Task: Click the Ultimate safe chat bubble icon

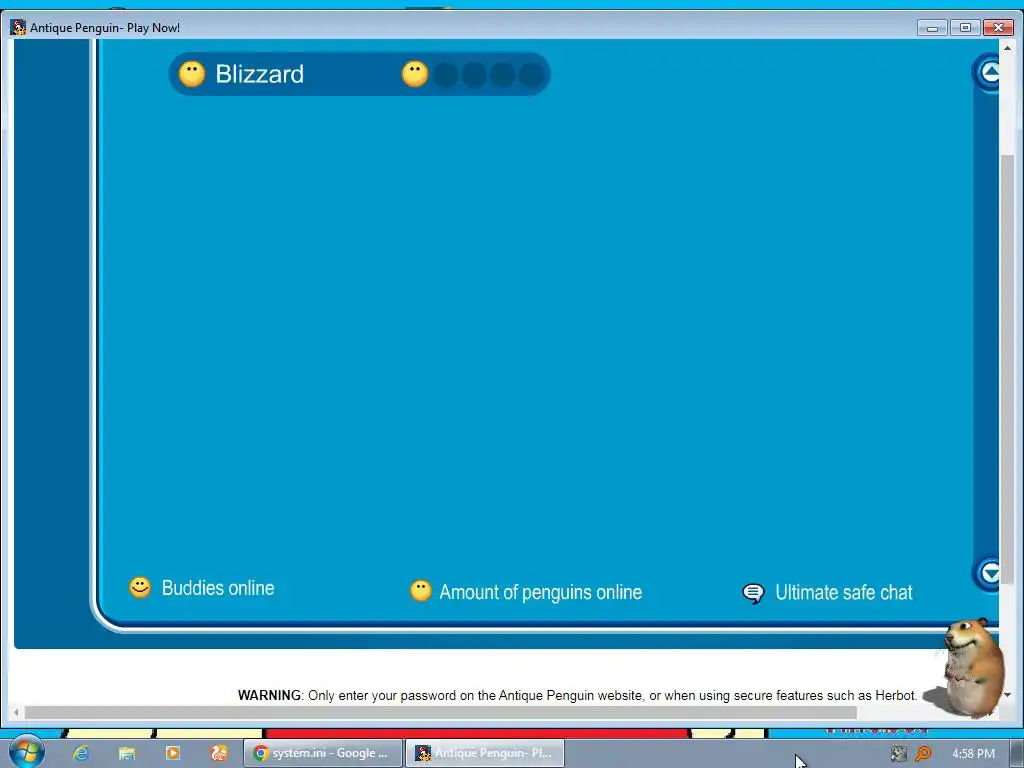Action: tap(753, 593)
